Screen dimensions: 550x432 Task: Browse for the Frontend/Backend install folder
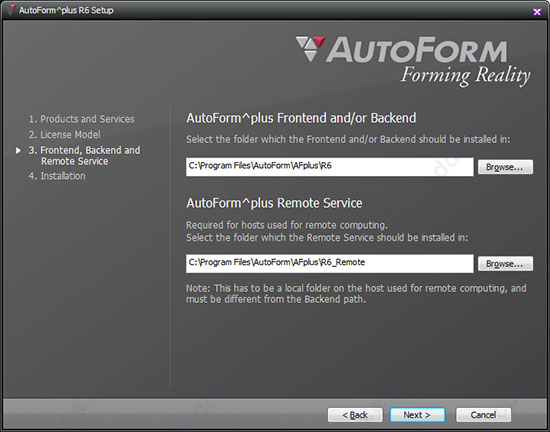point(505,167)
